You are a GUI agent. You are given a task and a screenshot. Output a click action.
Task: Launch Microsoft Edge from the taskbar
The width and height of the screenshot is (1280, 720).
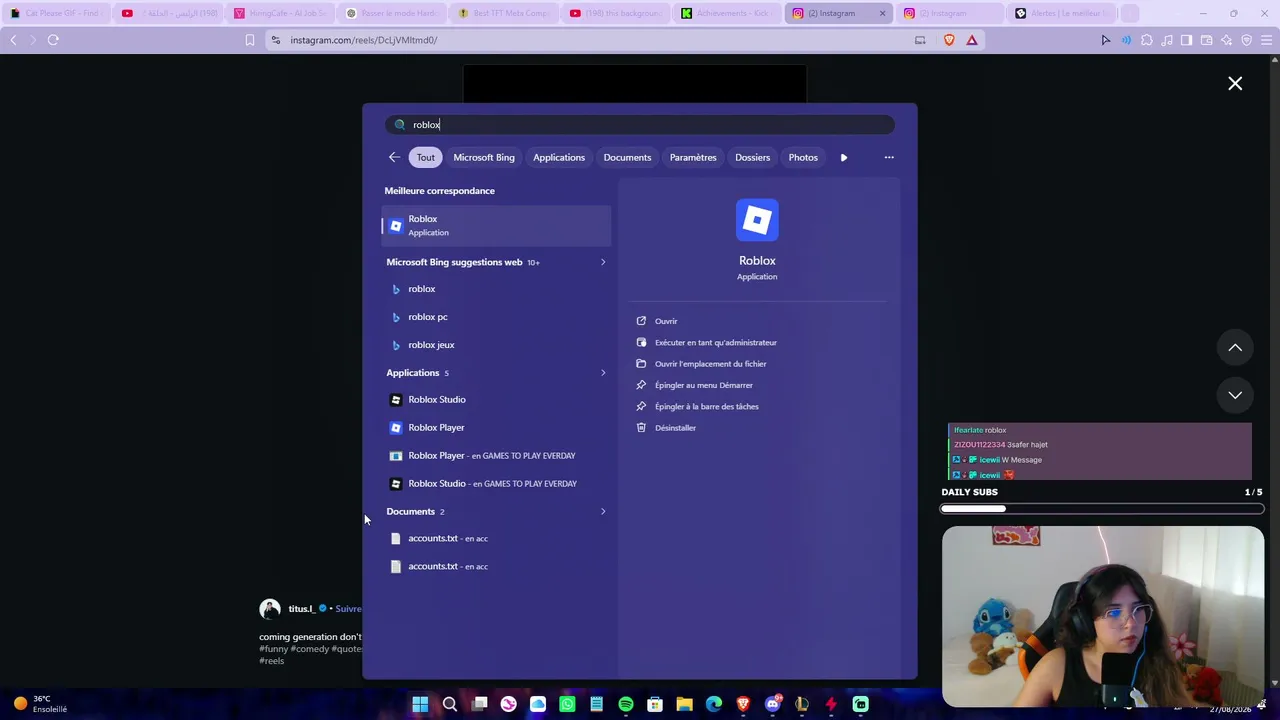click(x=714, y=704)
